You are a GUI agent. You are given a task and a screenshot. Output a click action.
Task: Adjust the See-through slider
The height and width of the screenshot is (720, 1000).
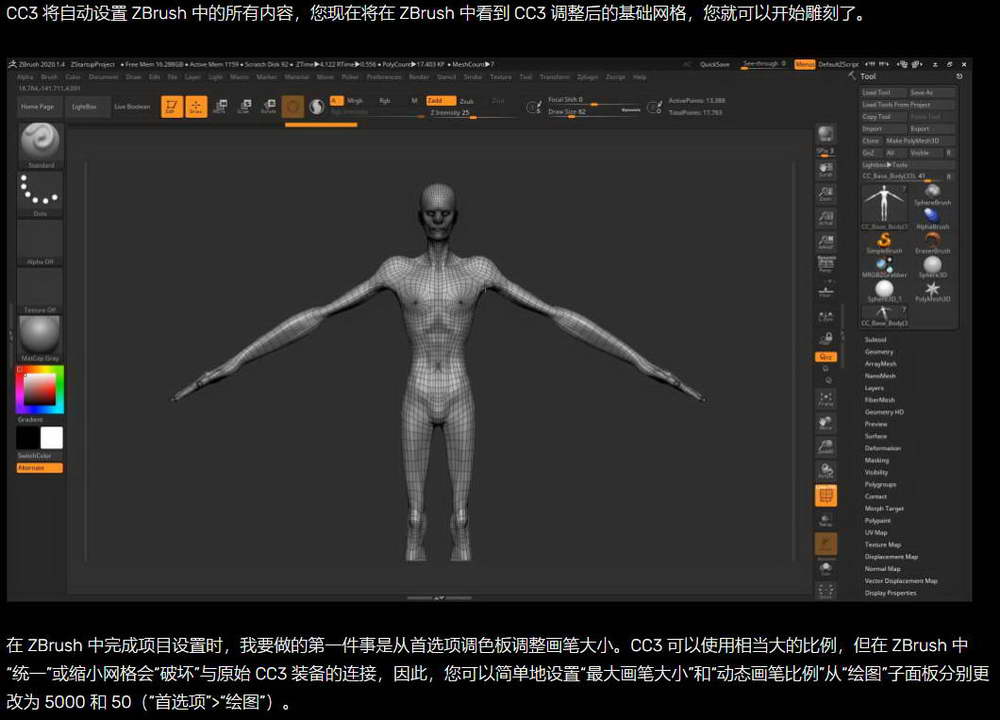coord(763,64)
